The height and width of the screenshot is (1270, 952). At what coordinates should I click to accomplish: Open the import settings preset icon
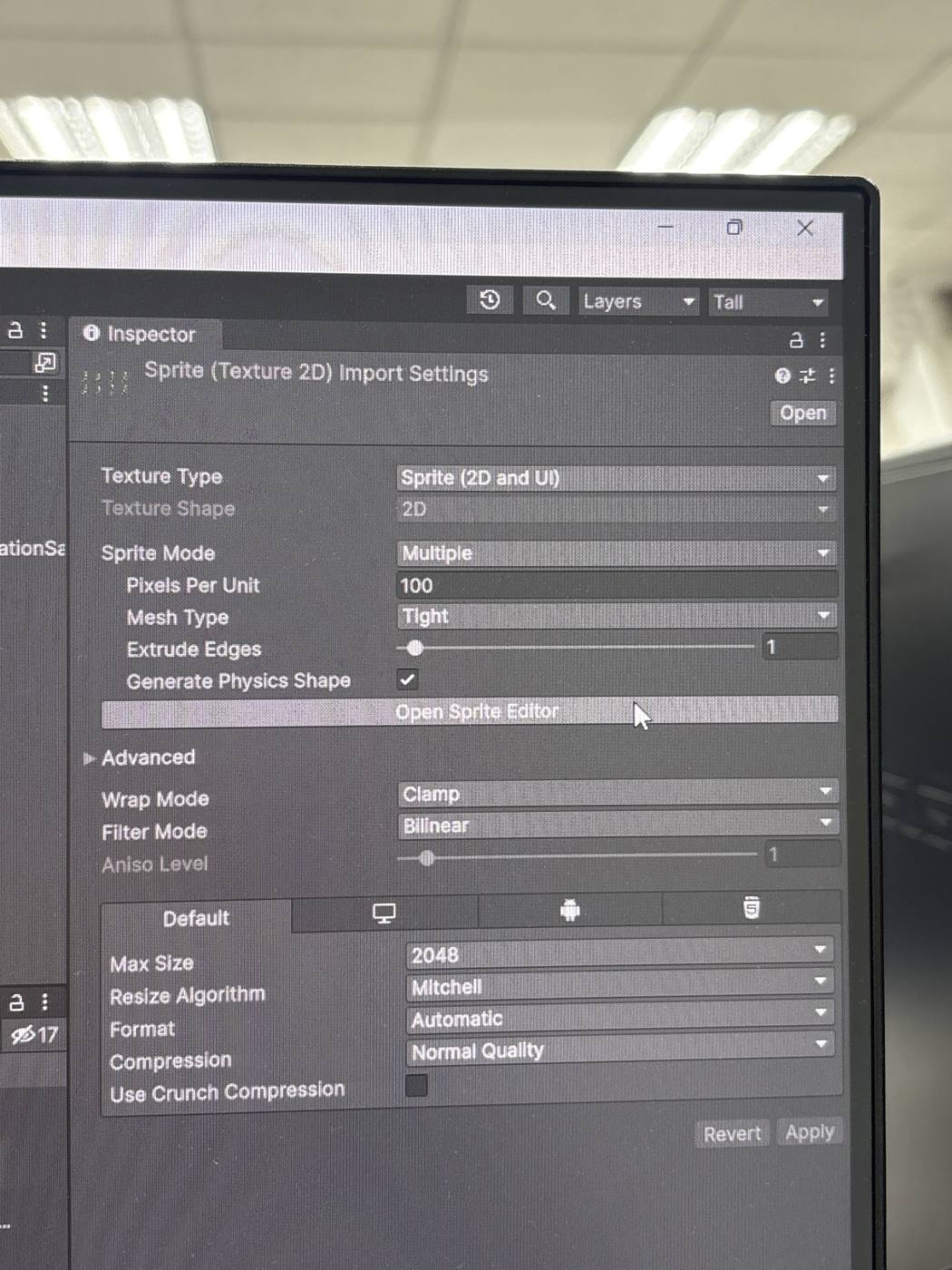tap(807, 376)
